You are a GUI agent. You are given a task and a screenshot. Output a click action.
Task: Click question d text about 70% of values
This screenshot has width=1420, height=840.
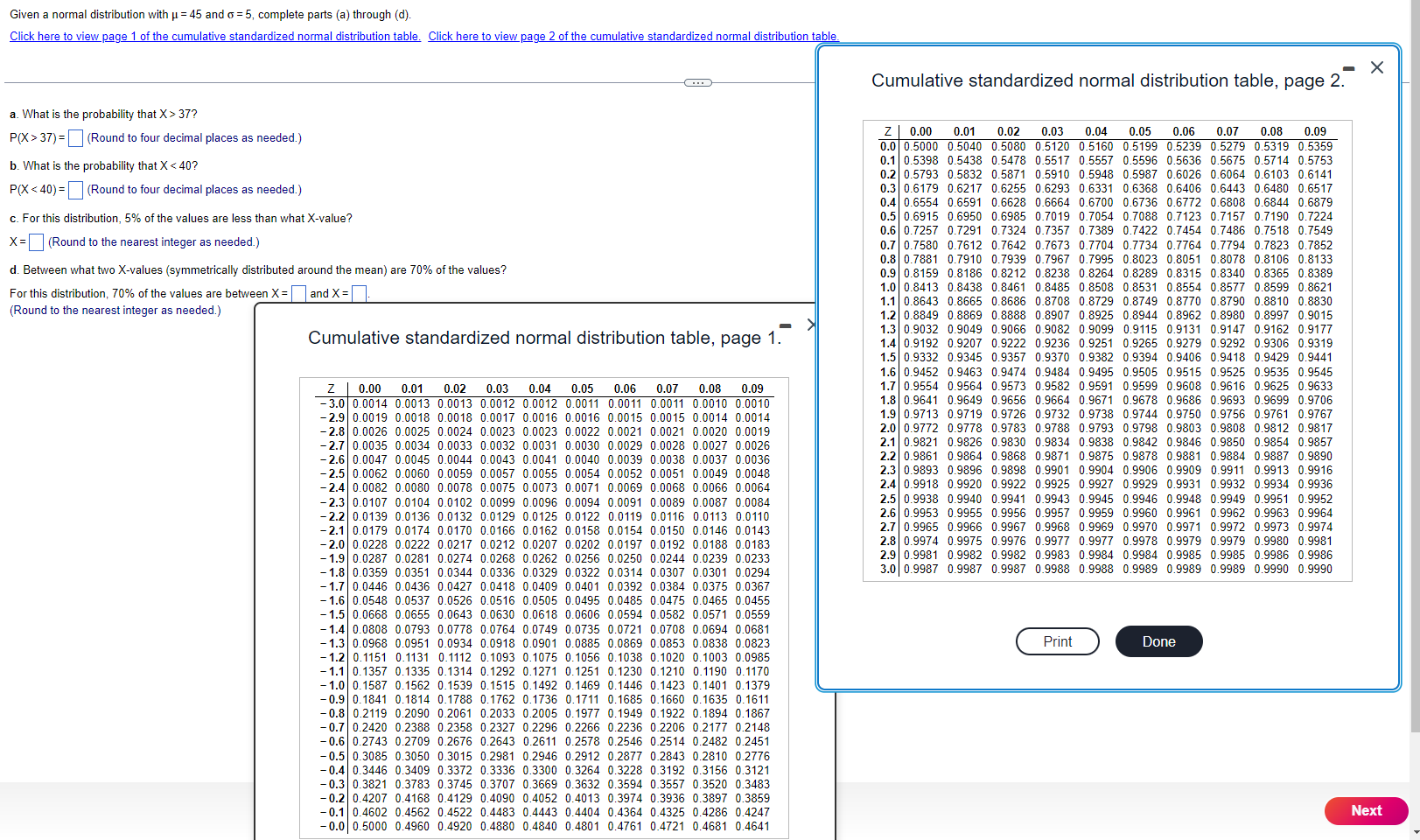pyautogui.click(x=258, y=269)
